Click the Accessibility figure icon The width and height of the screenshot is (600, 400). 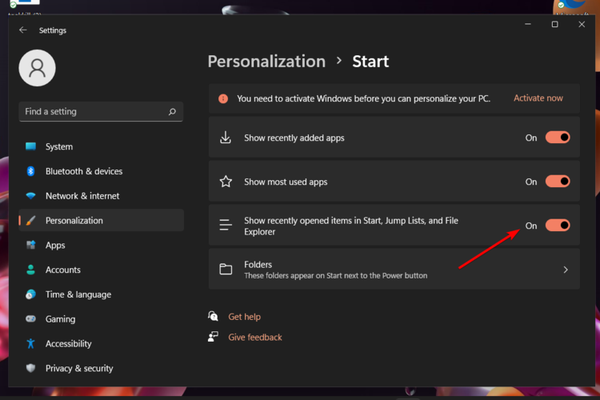pyautogui.click(x=31, y=343)
